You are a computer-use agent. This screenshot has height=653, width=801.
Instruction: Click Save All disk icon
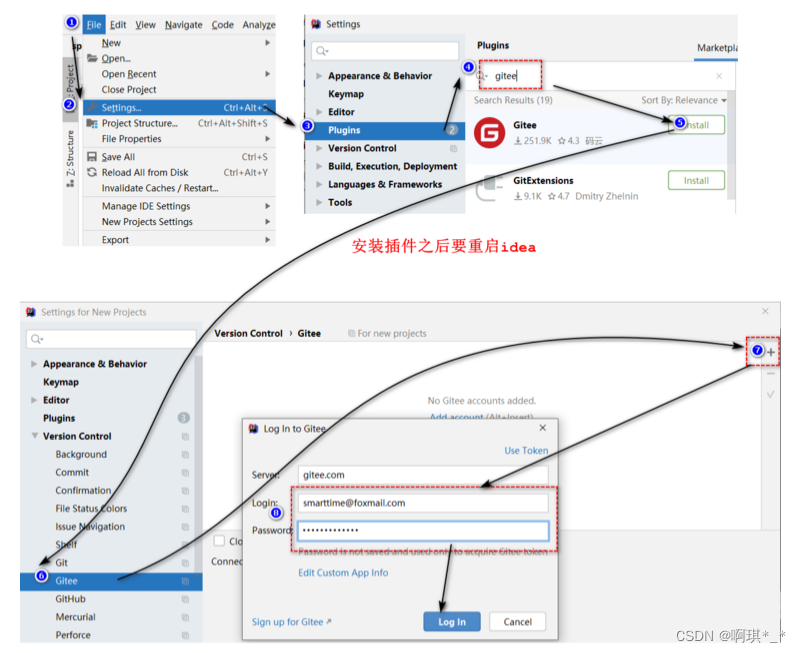[92, 157]
